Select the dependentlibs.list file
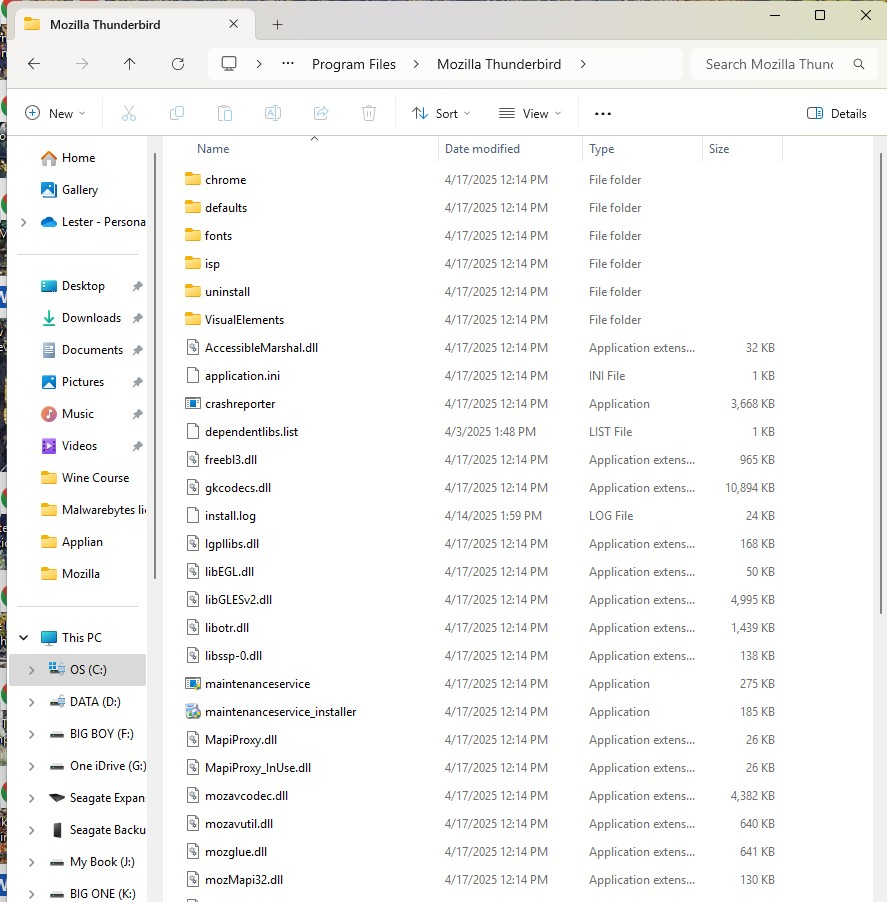The height and width of the screenshot is (902, 887). [251, 432]
